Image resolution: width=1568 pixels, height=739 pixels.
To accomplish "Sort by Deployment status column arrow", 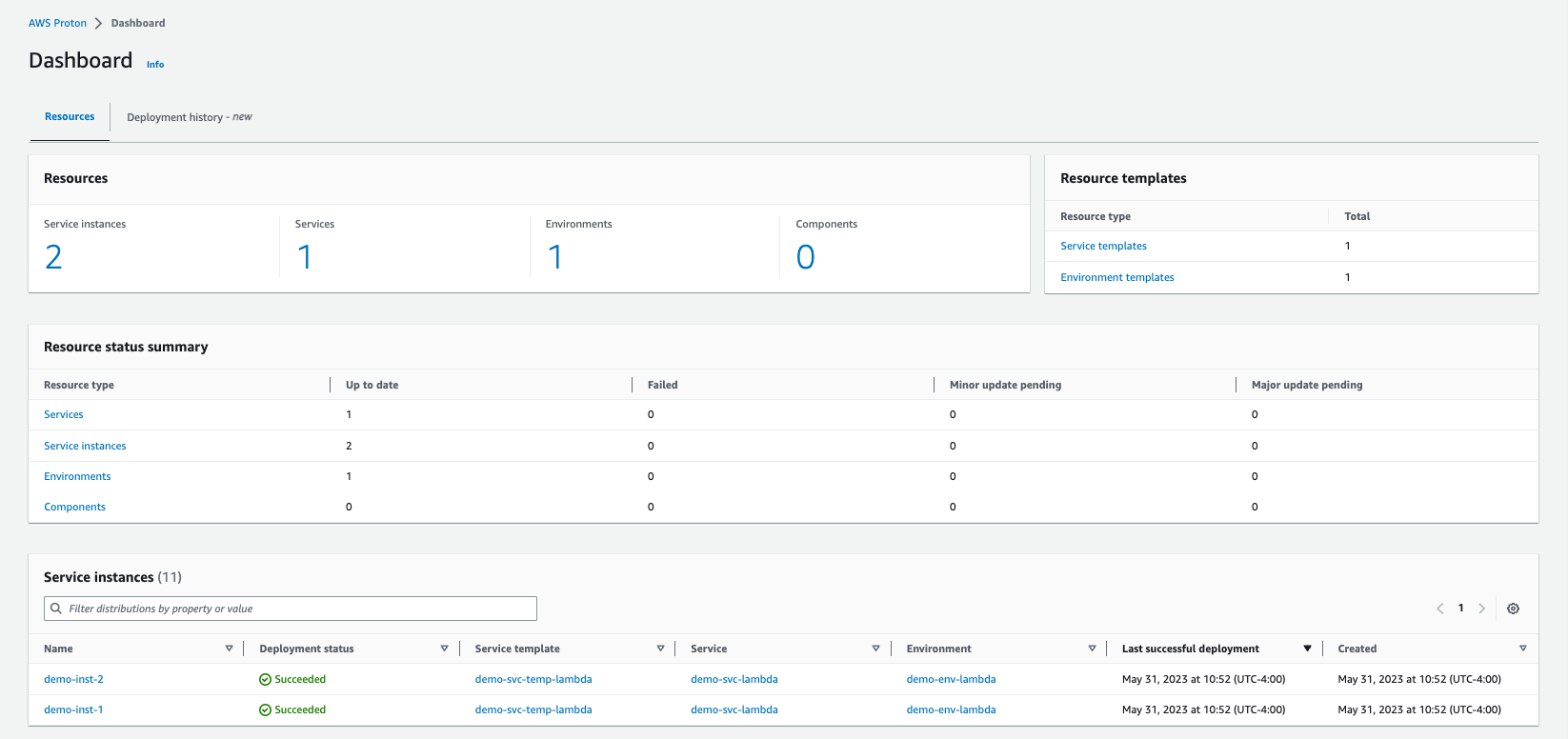I will [x=444, y=649].
